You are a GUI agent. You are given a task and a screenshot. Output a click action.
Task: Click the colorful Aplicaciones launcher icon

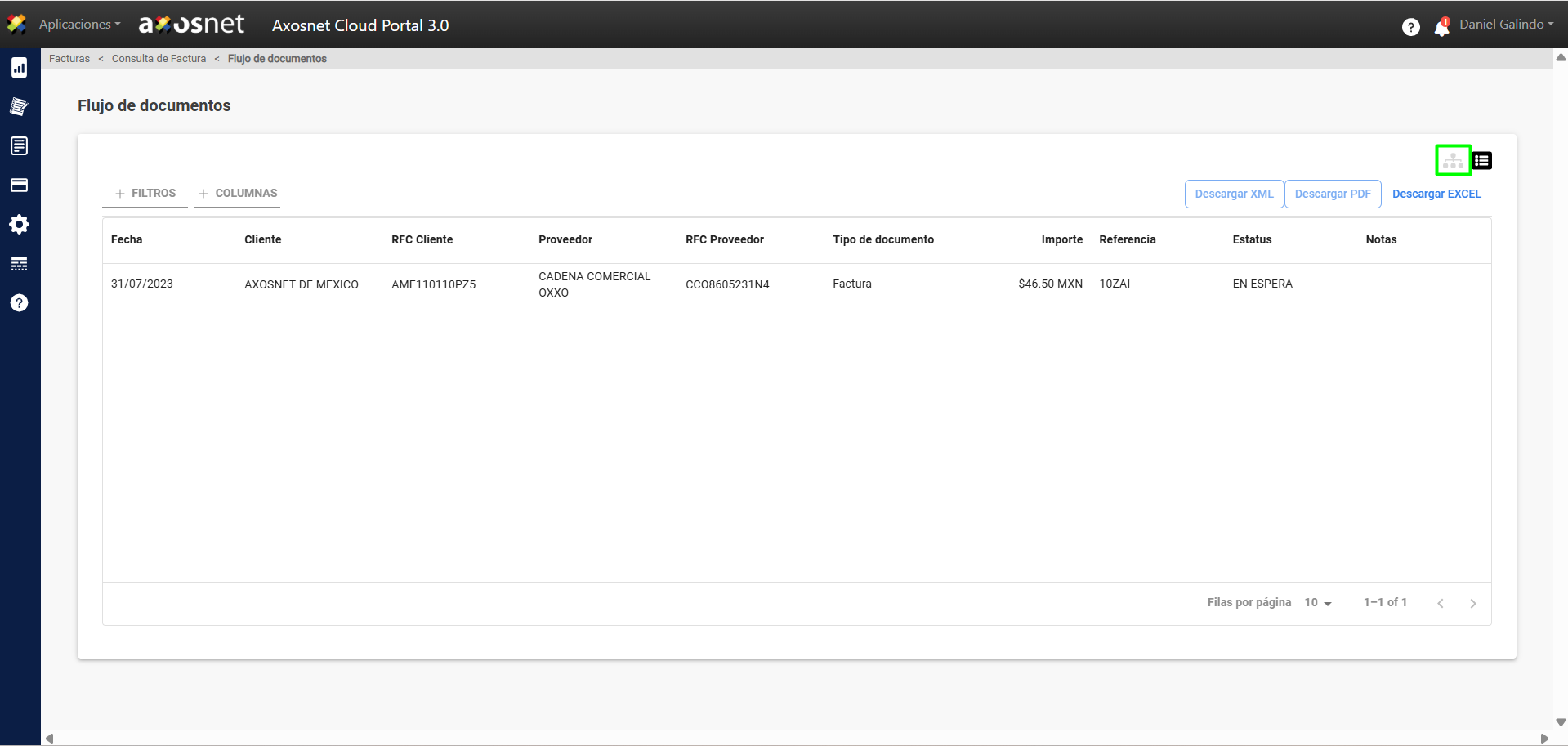(x=16, y=25)
